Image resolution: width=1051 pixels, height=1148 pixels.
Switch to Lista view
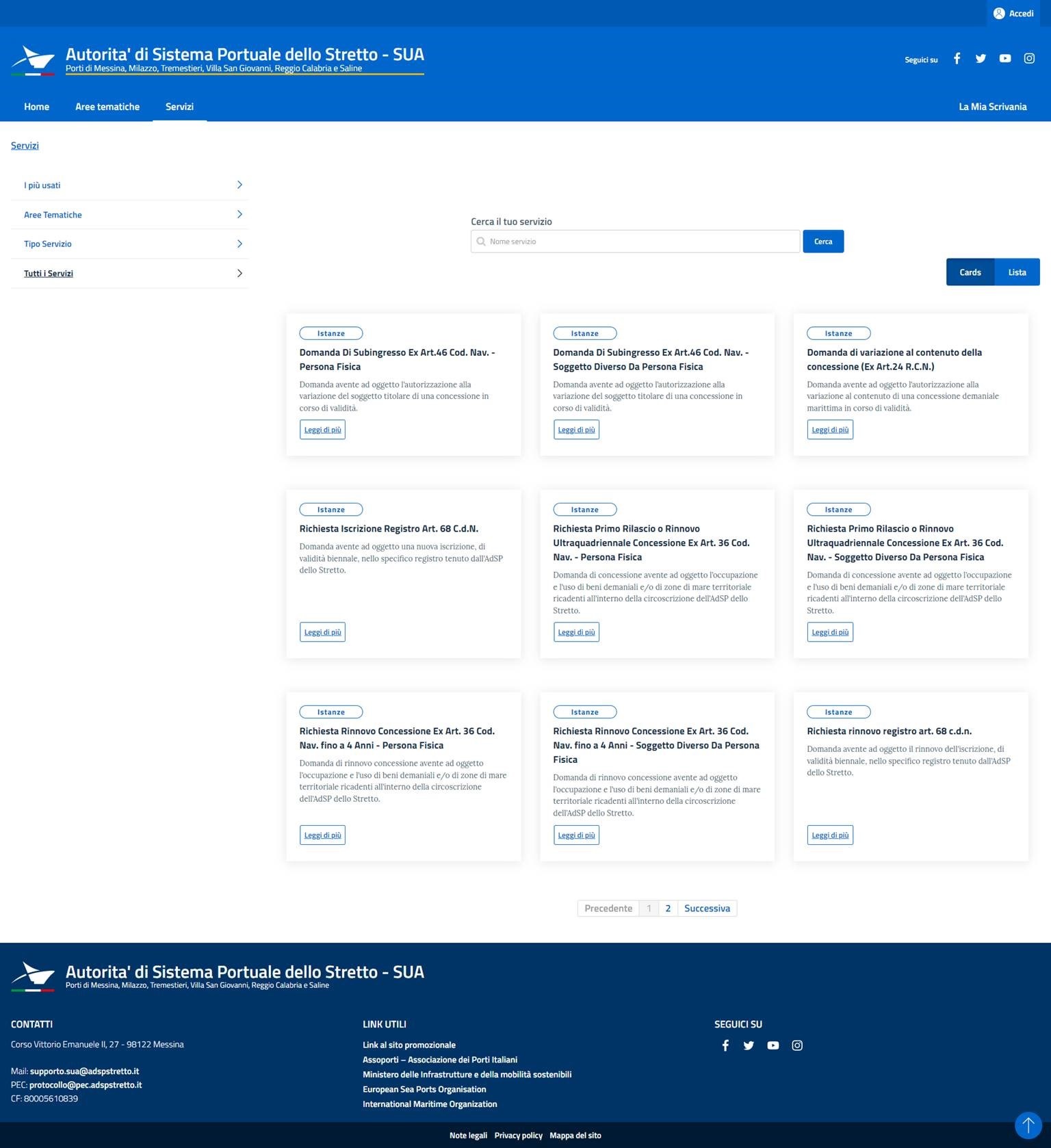(x=1017, y=272)
